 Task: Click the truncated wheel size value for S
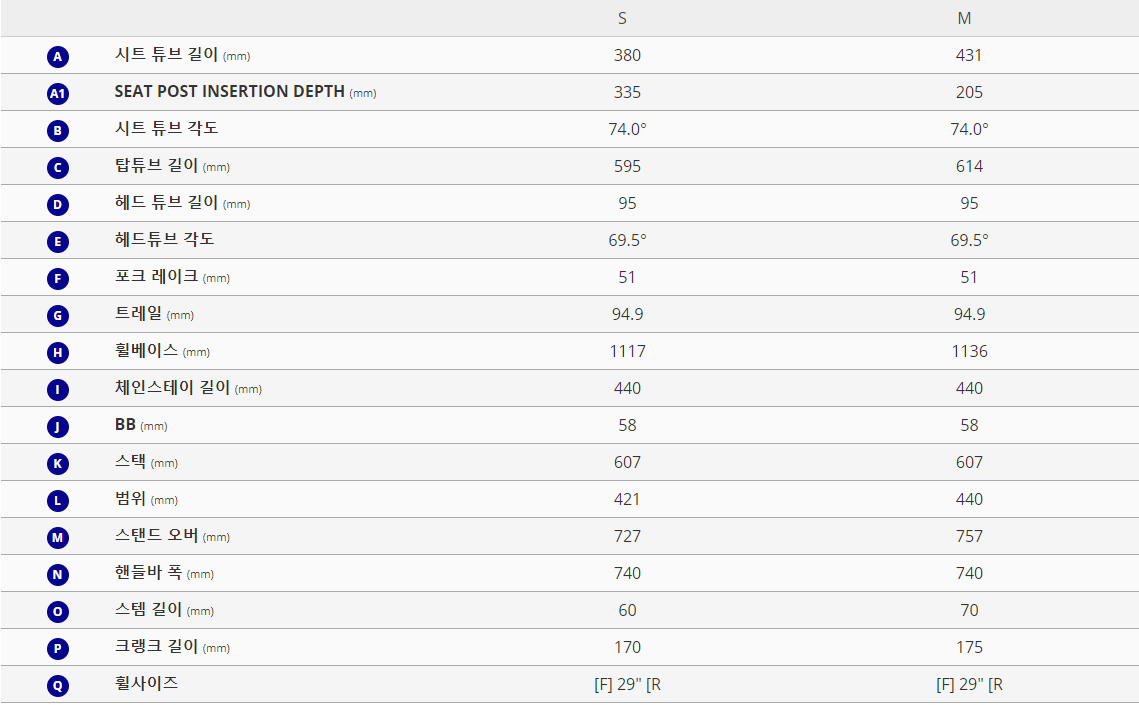pos(628,684)
